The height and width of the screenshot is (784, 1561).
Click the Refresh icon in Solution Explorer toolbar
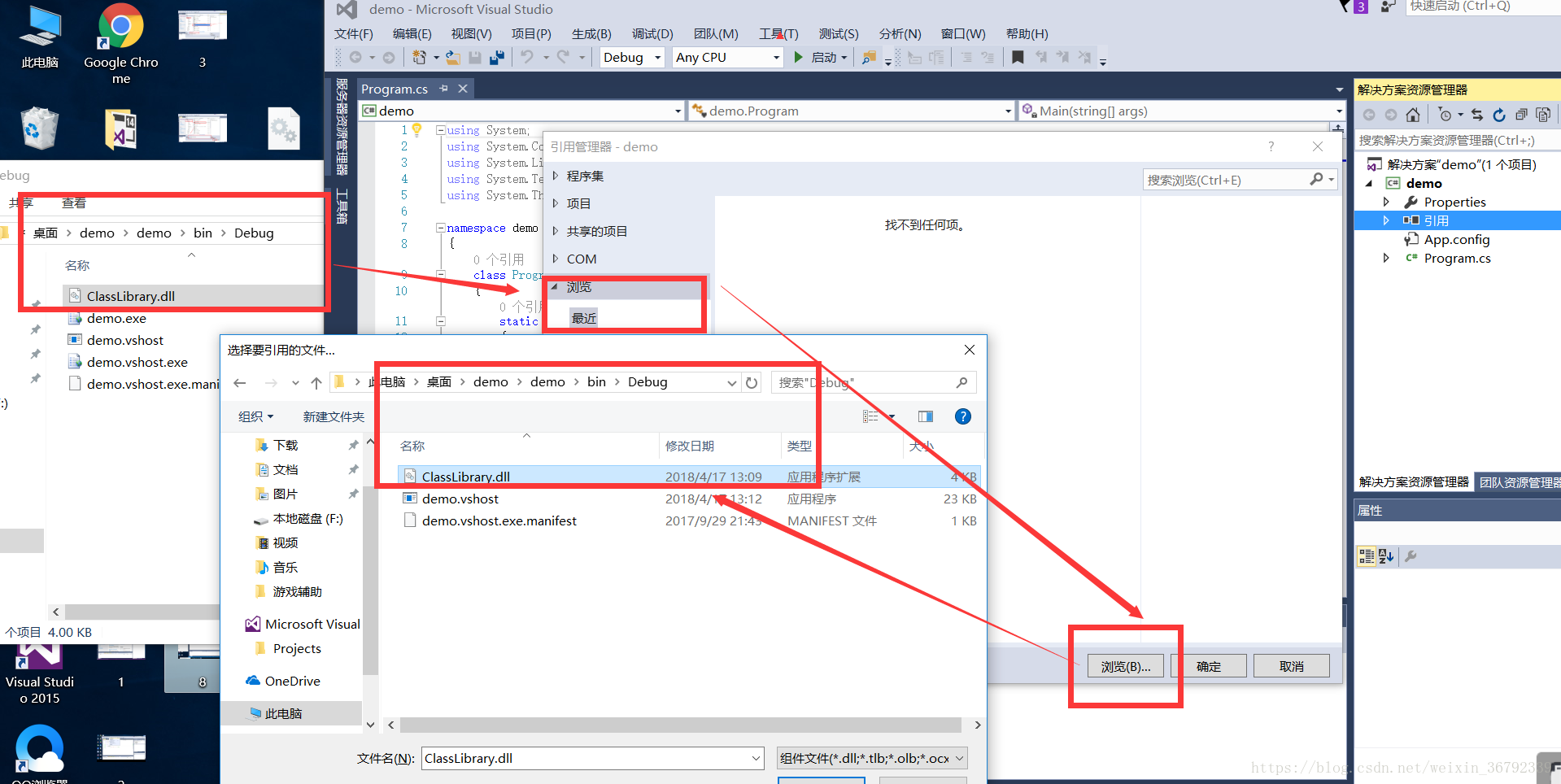tap(1499, 115)
